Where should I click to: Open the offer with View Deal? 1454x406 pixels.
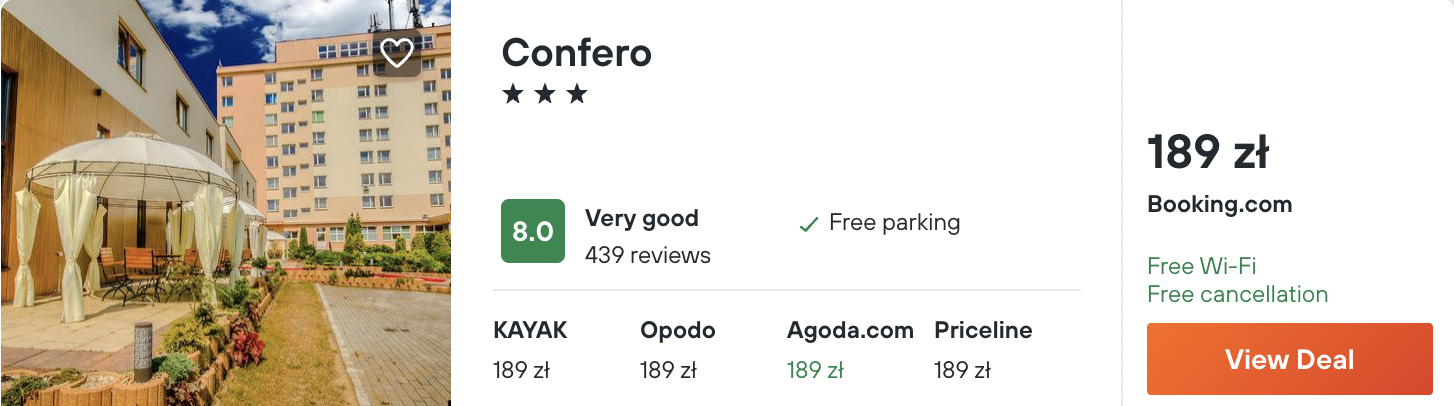pos(1290,359)
